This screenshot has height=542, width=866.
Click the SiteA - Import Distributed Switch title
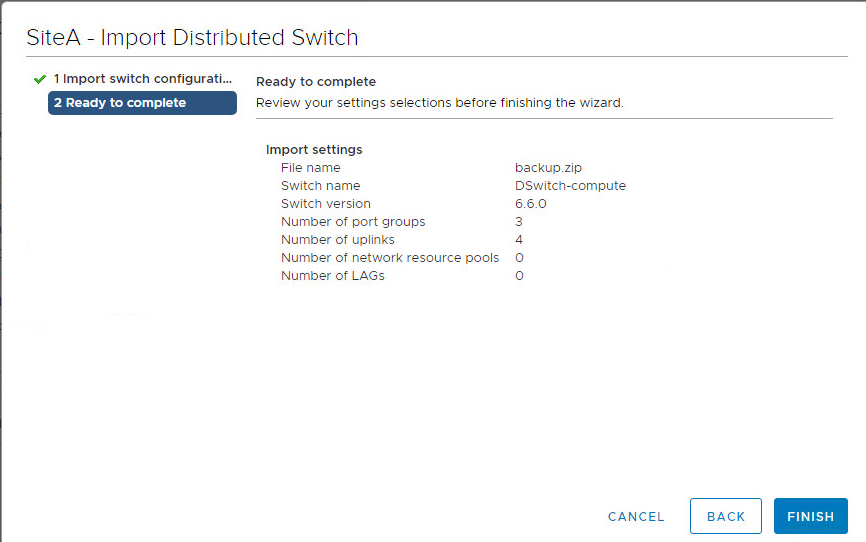click(192, 38)
